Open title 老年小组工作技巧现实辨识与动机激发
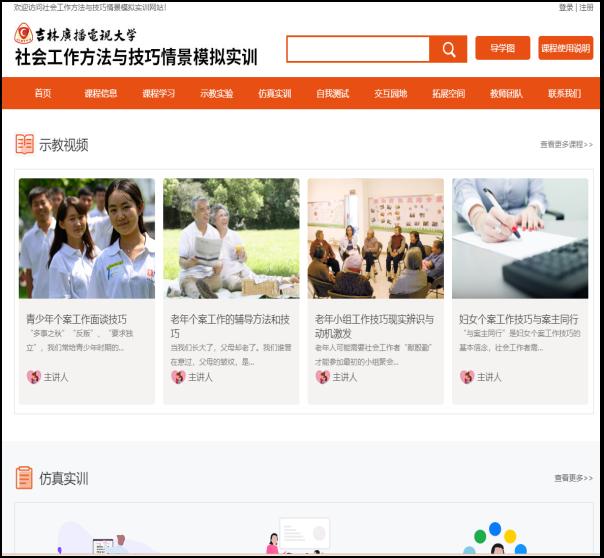The height and width of the screenshot is (558, 604). (374, 326)
